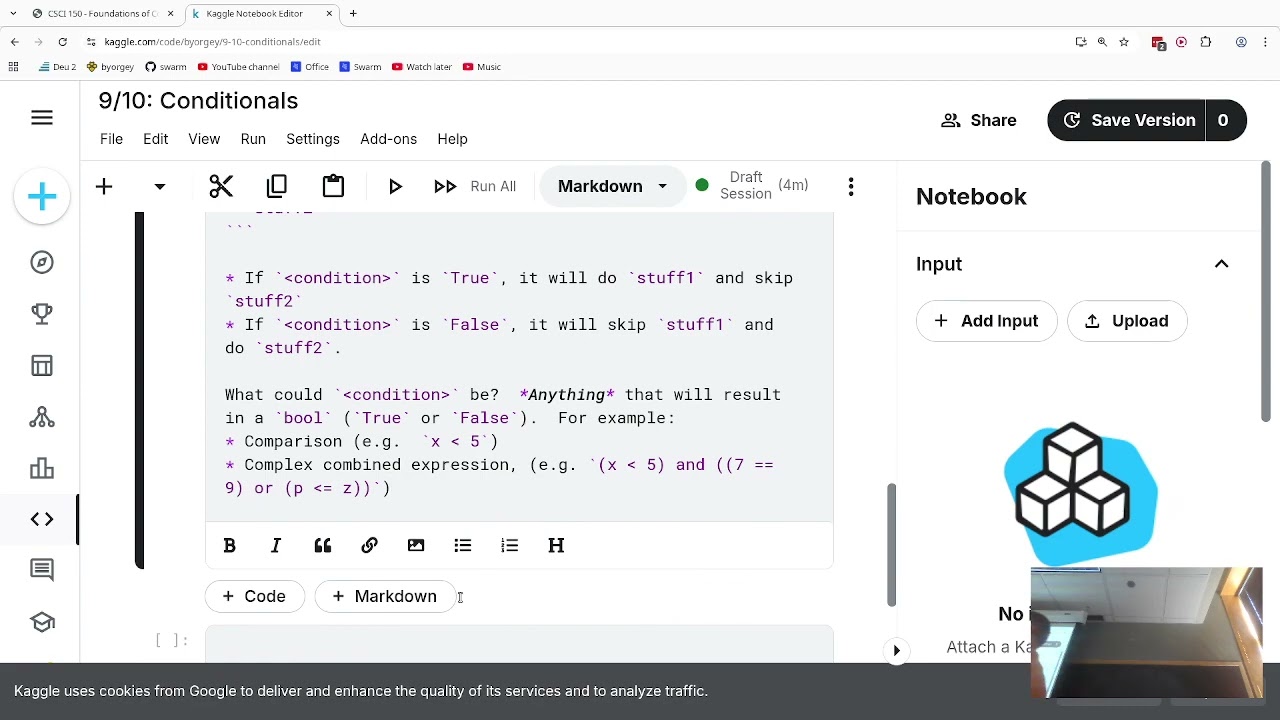Click the blue plus Create button
This screenshot has height=720, width=1280.
[42, 196]
